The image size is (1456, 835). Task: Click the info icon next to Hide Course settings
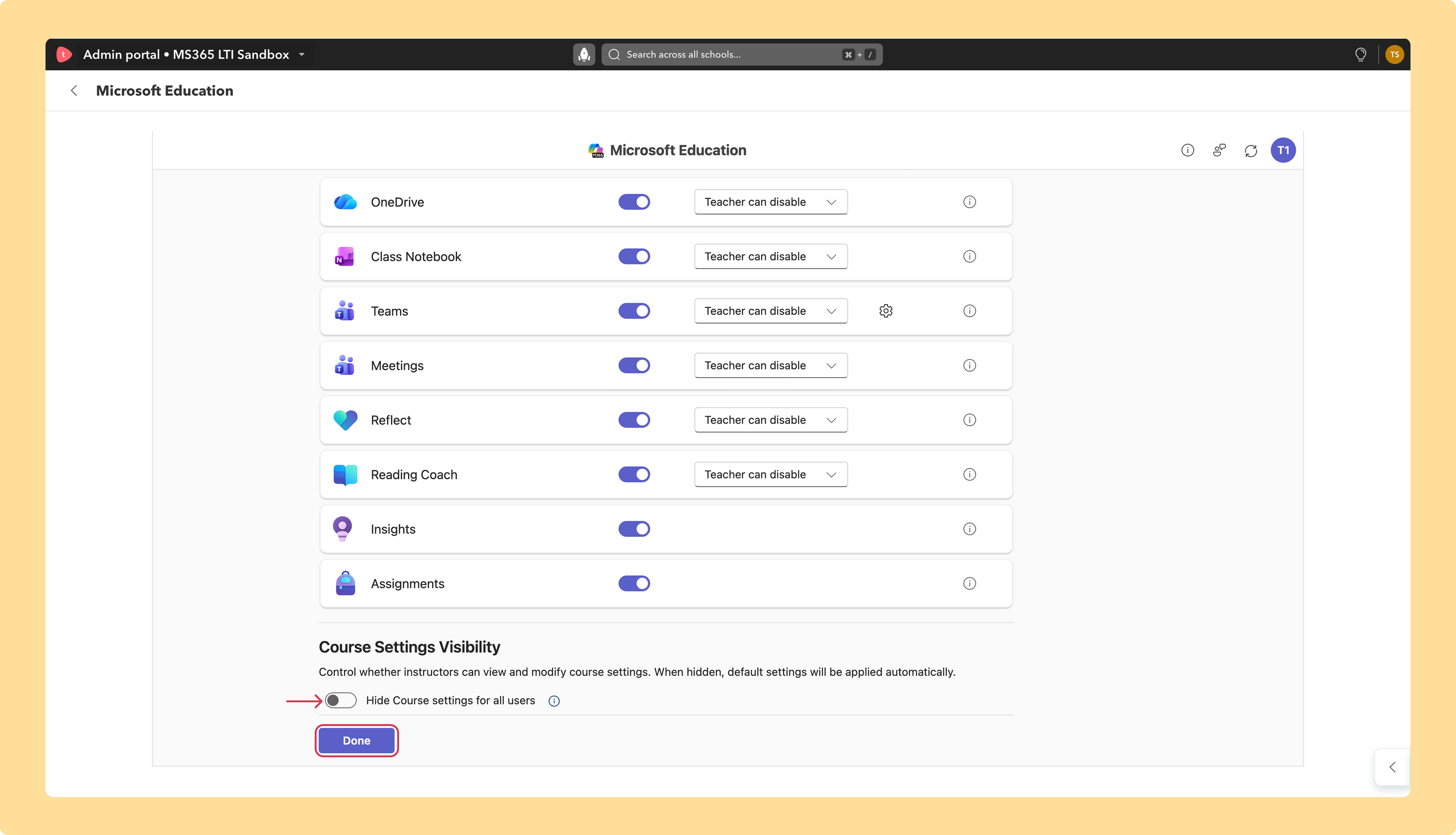554,701
